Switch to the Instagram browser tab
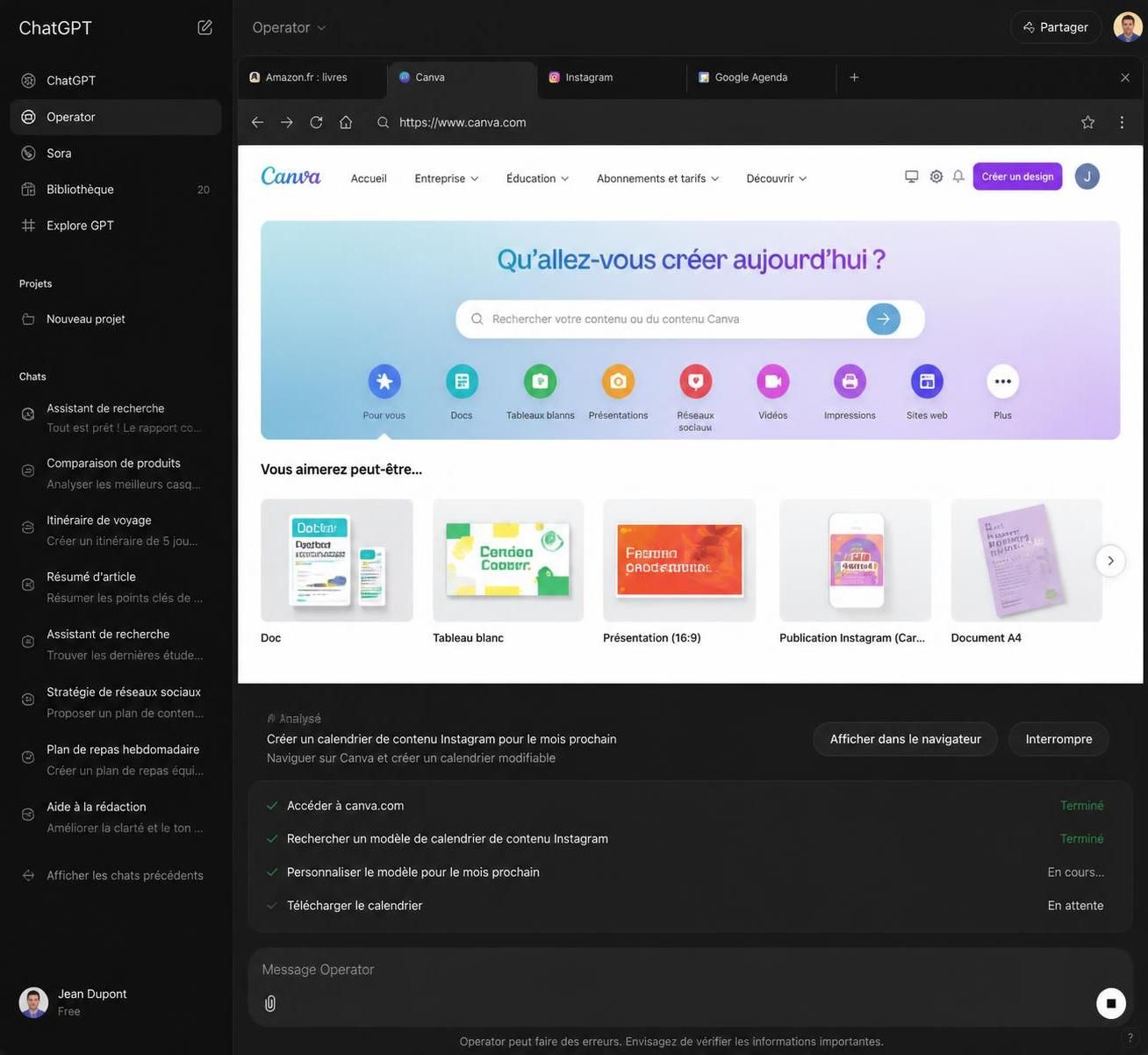The image size is (1148, 1055). [x=612, y=77]
